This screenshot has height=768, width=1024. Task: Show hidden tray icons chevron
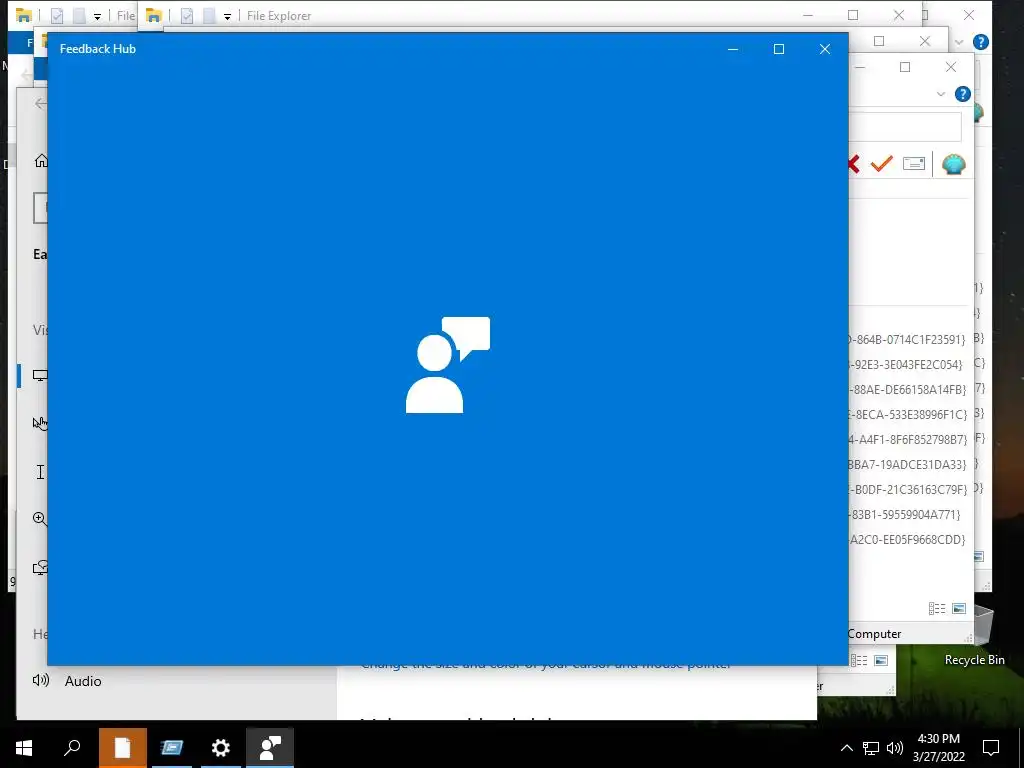click(x=846, y=748)
